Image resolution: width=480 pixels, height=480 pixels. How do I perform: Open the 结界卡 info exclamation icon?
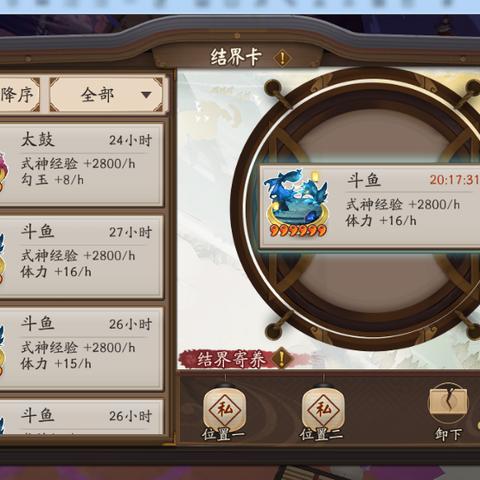pyautogui.click(x=282, y=58)
